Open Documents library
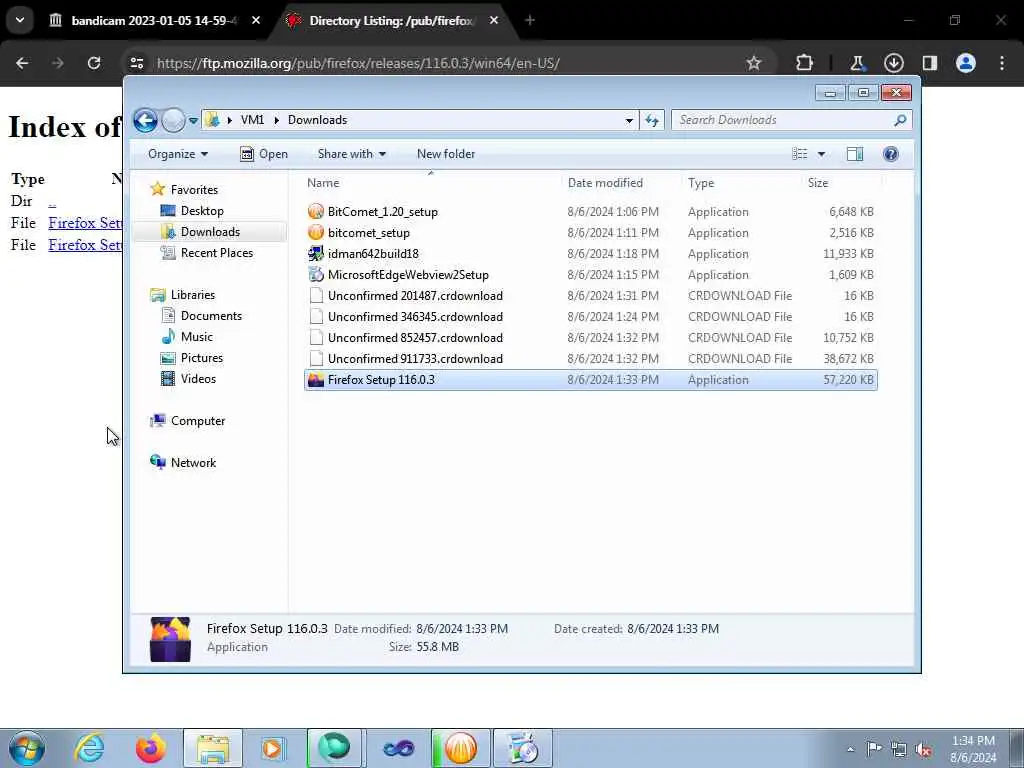Viewport: 1024px width, 768px height. (211, 315)
